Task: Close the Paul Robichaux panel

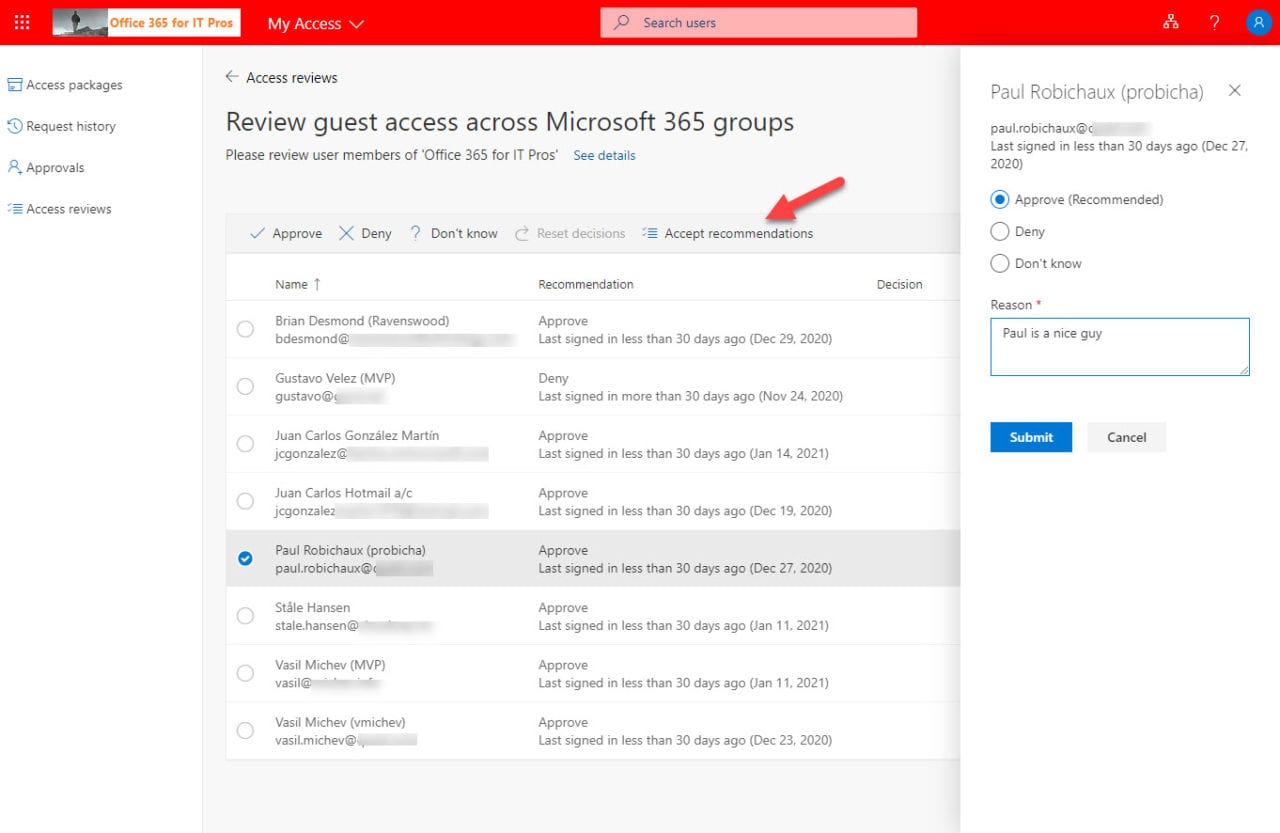Action: click(x=1234, y=91)
